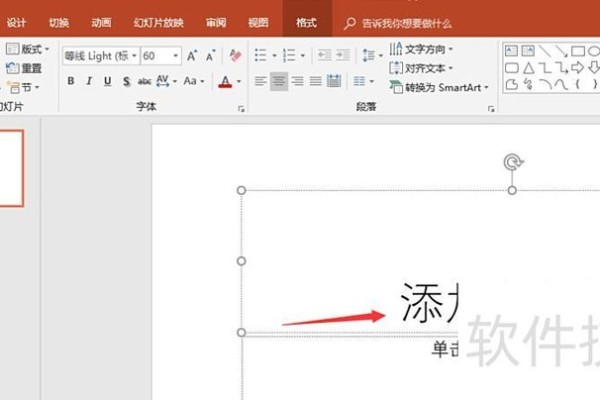Image resolution: width=600 pixels, height=400 pixels.
Task: Open the 视图 tab
Action: (258, 23)
